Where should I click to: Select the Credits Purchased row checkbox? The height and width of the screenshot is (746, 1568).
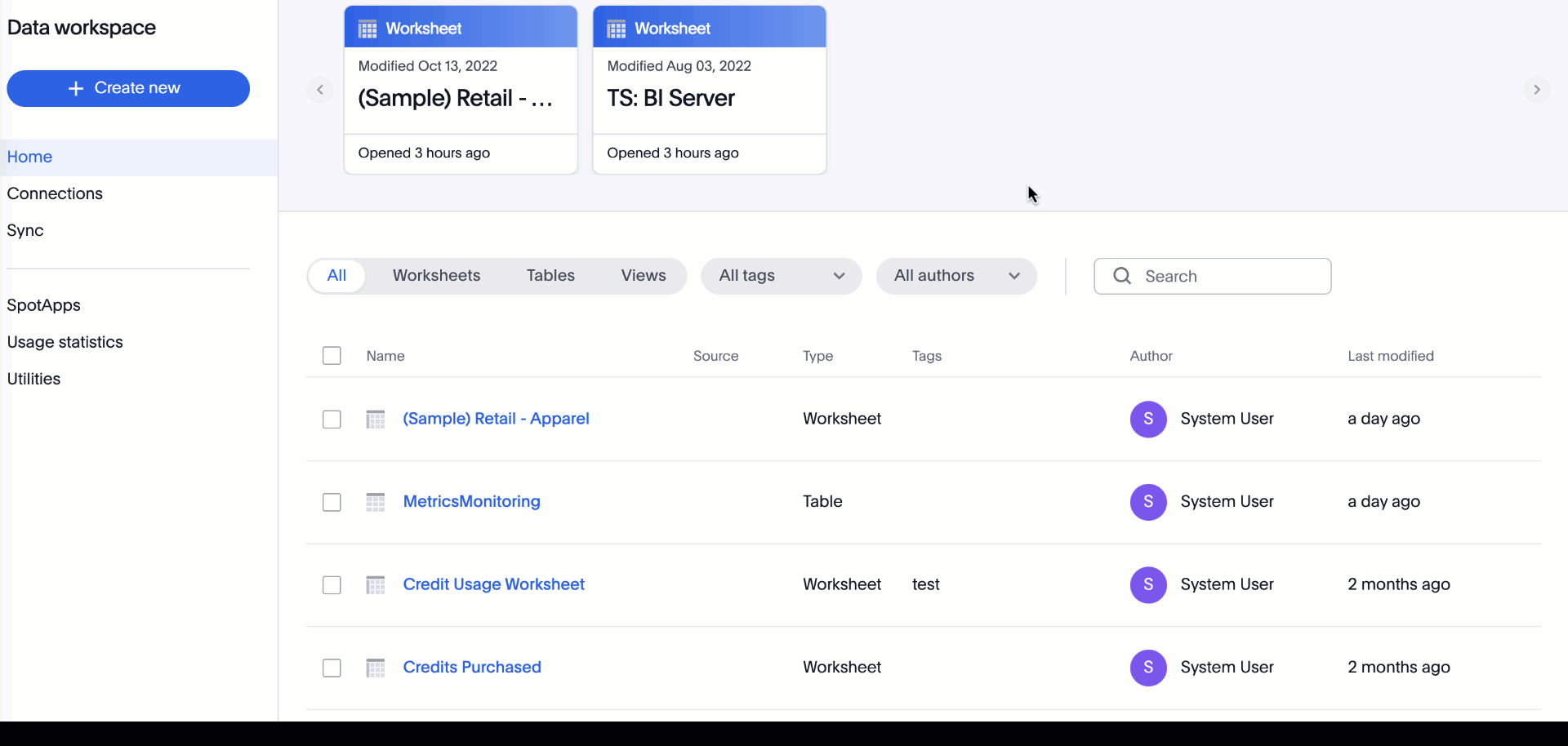[x=332, y=668]
